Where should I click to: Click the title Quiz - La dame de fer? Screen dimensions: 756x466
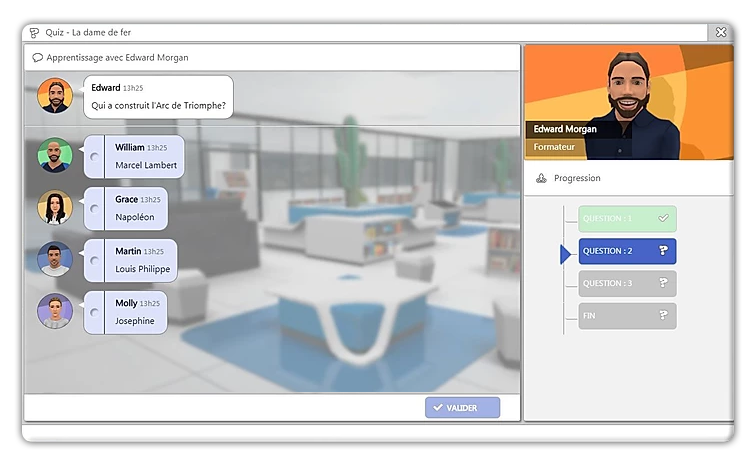coord(88,33)
